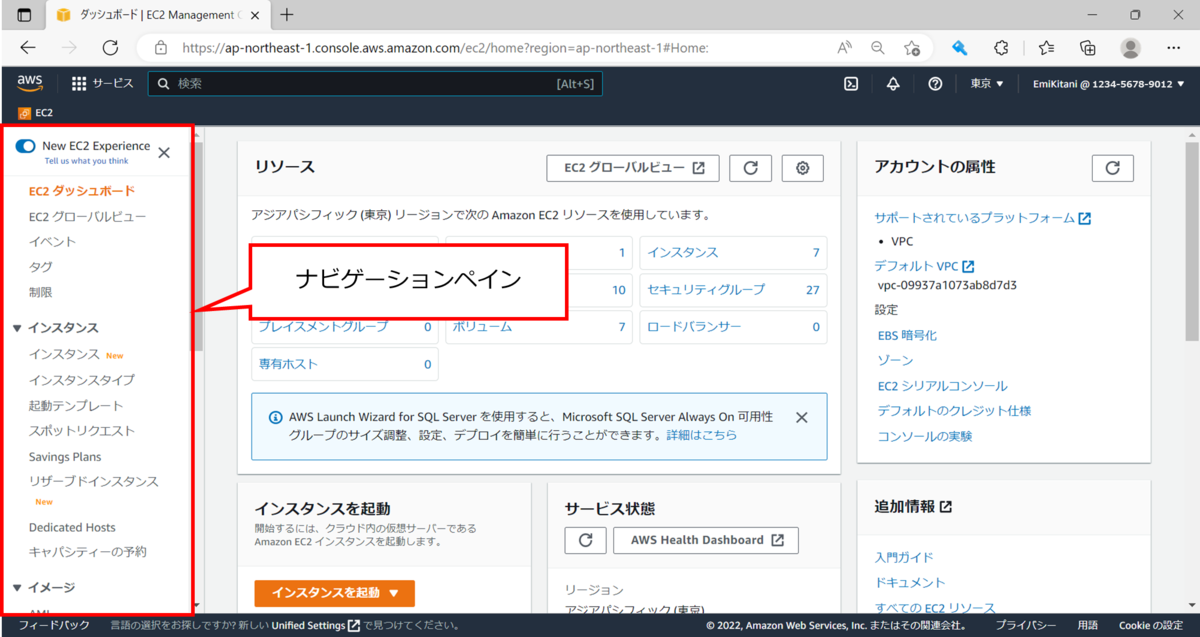1200x637 pixels.
Task: Collapse the イメージ section in sidebar
Action: (x=17, y=588)
